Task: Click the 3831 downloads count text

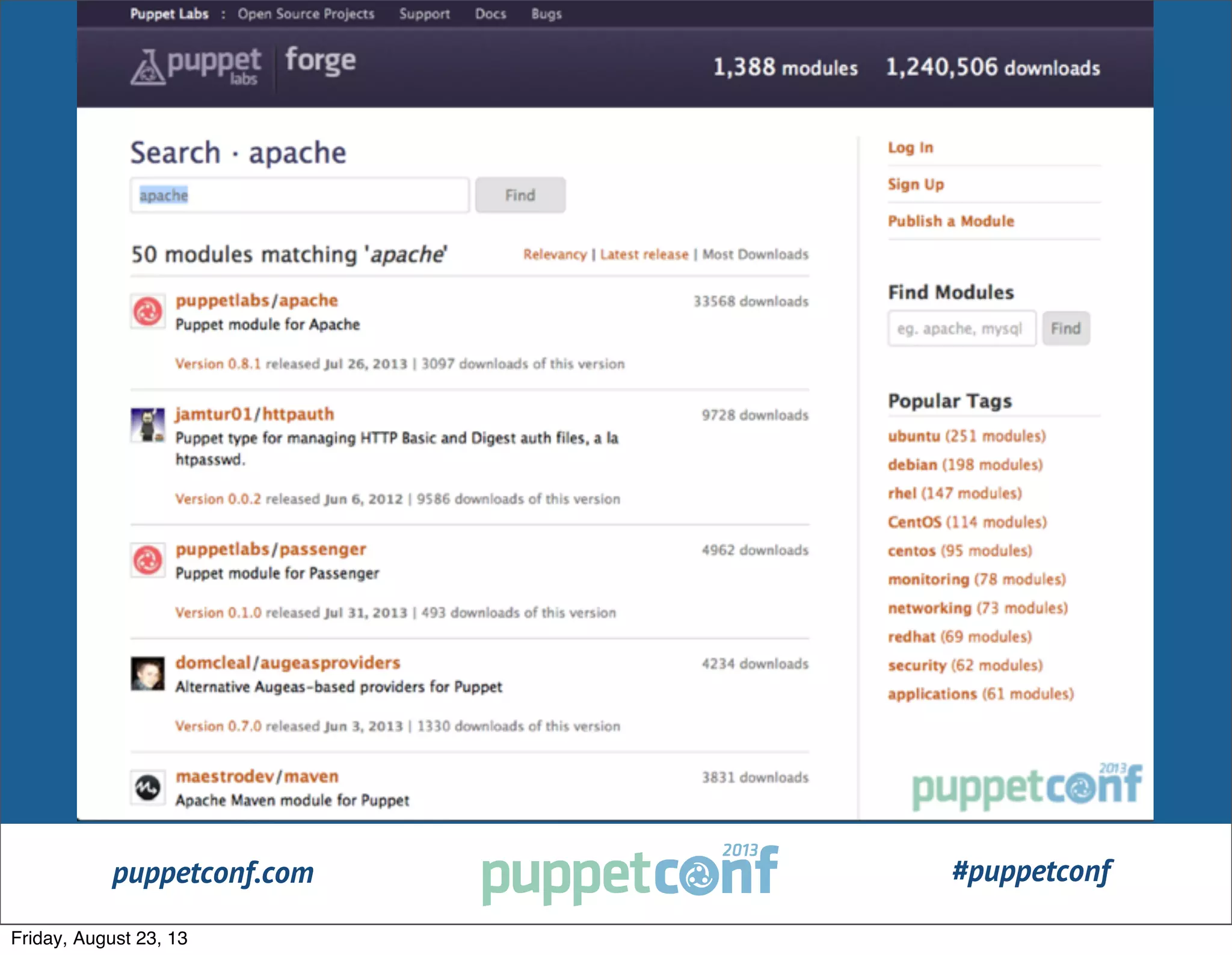Action: (x=755, y=777)
